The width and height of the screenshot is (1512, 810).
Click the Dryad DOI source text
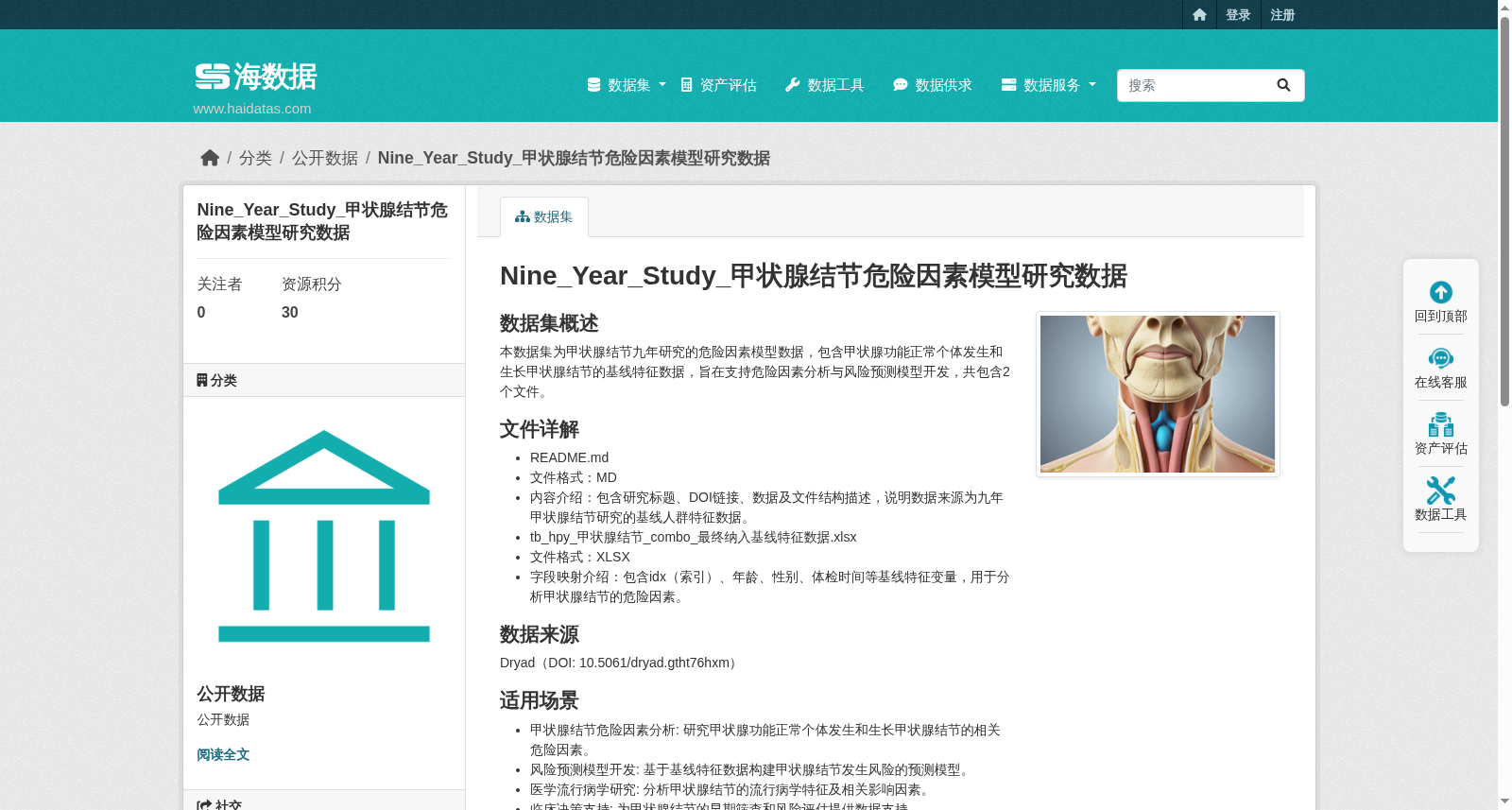(x=621, y=663)
